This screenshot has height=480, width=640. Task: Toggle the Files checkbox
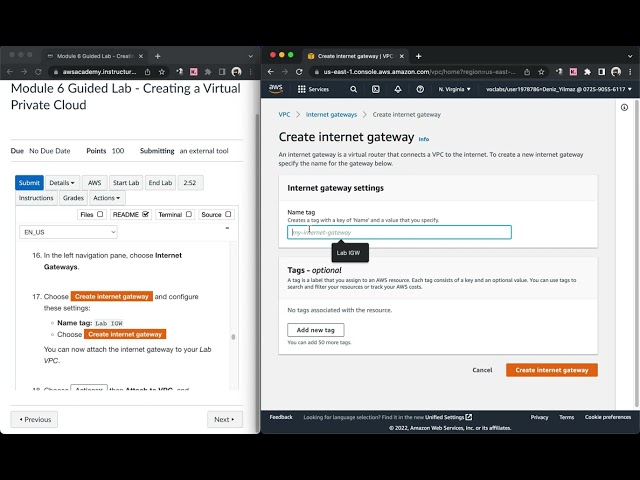click(100, 214)
